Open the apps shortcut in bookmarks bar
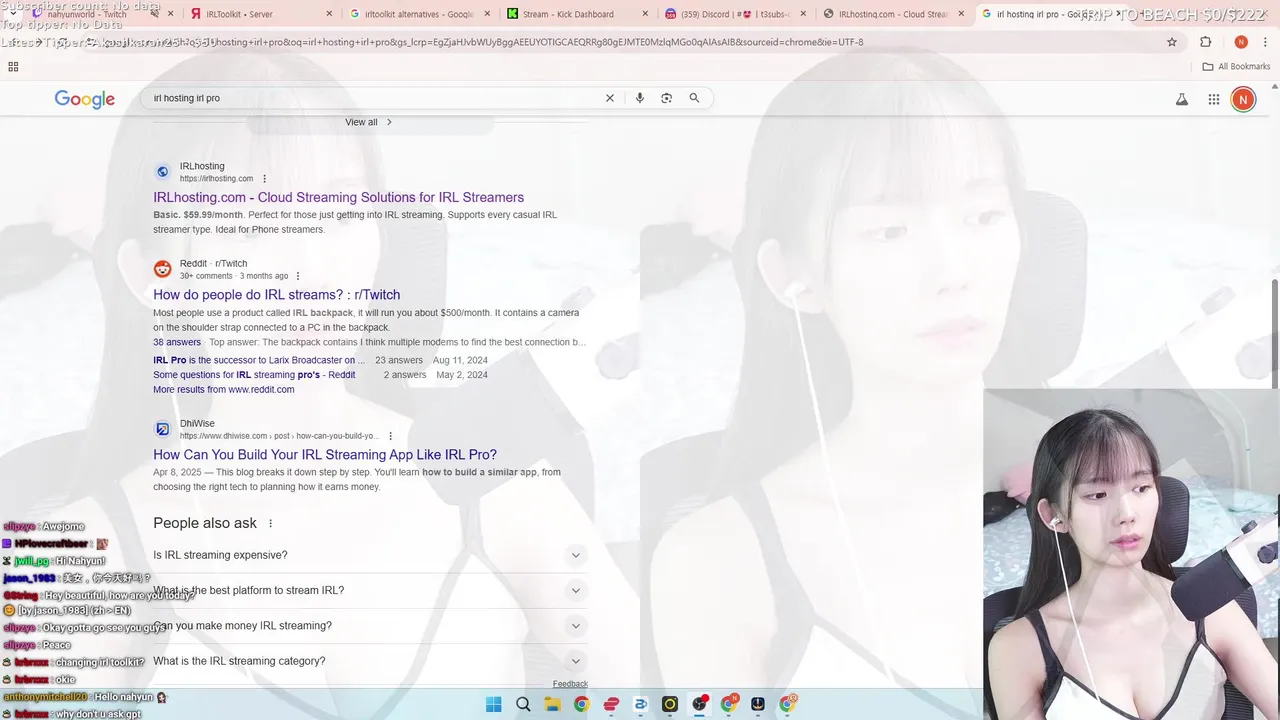Viewport: 1280px width, 720px height. pos(13,66)
